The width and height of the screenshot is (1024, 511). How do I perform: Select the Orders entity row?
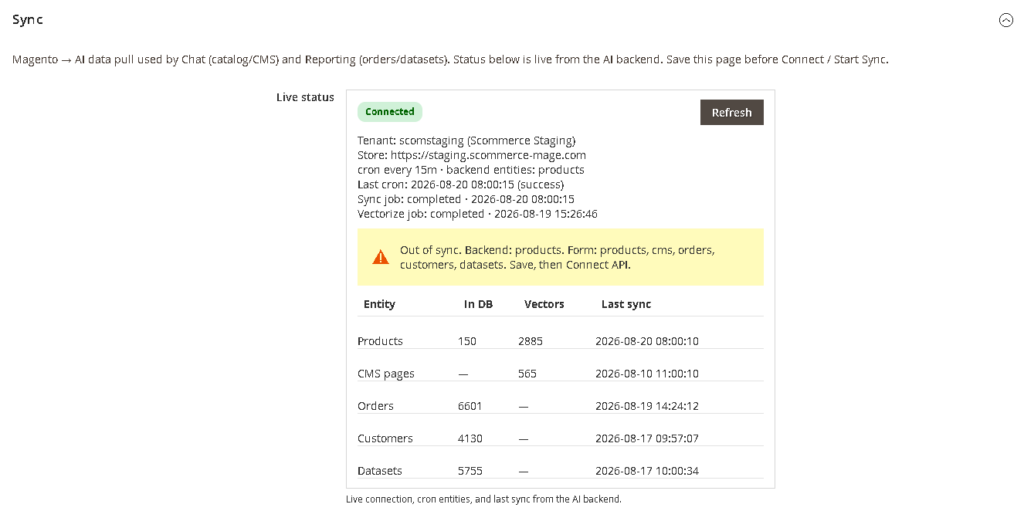[560, 406]
